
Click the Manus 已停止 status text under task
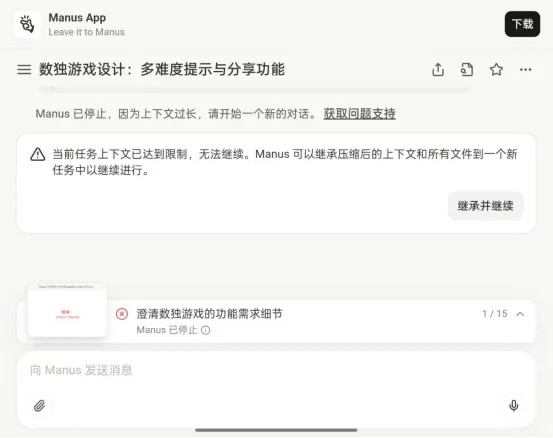pos(166,330)
